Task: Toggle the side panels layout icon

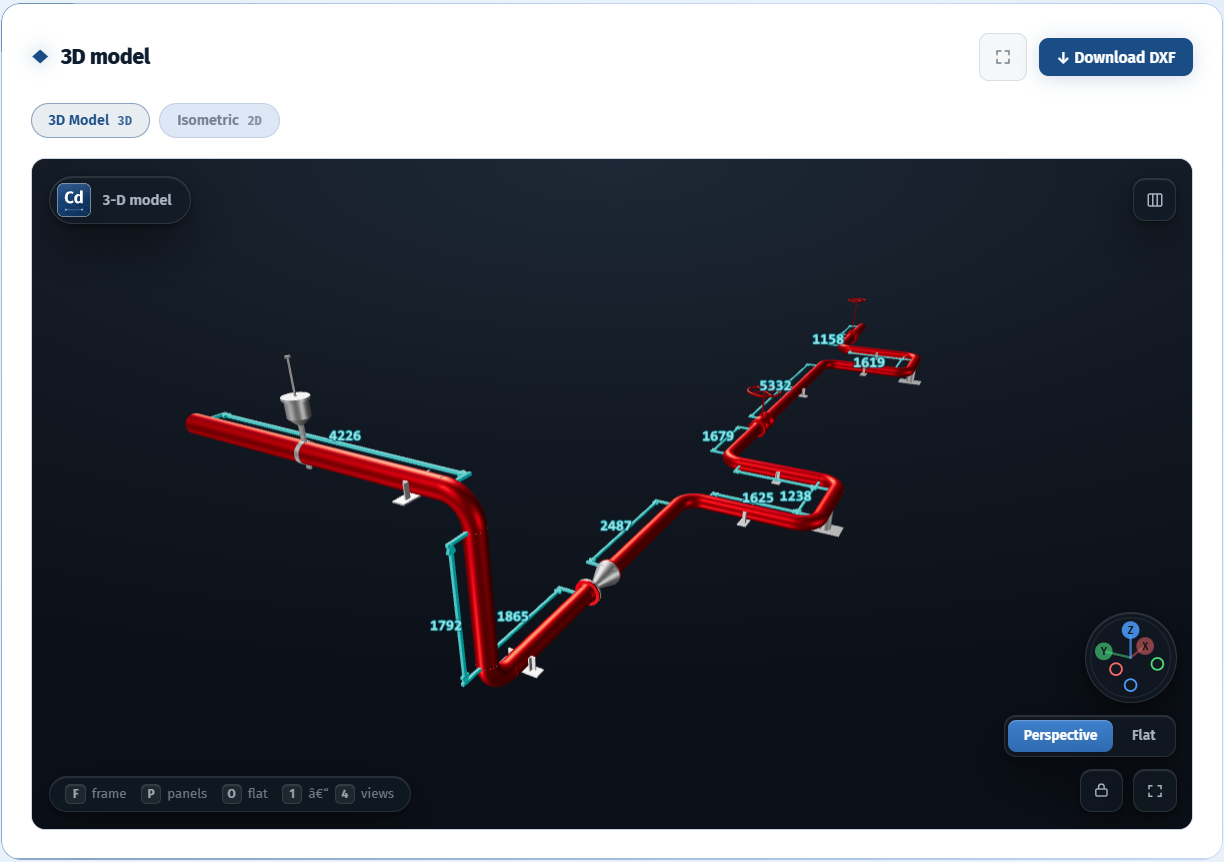Action: click(x=1155, y=200)
